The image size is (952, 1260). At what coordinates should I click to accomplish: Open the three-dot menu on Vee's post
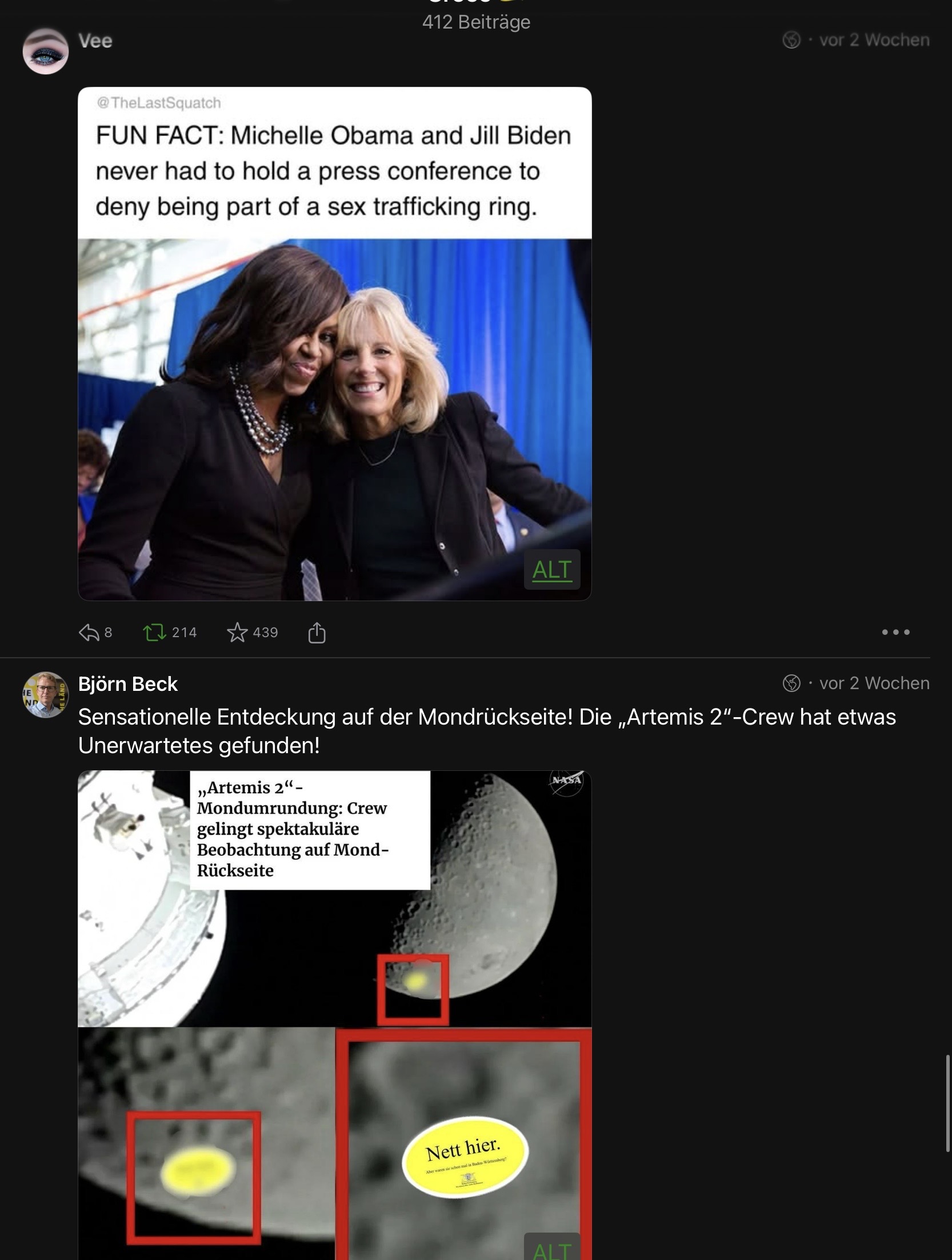click(x=895, y=632)
